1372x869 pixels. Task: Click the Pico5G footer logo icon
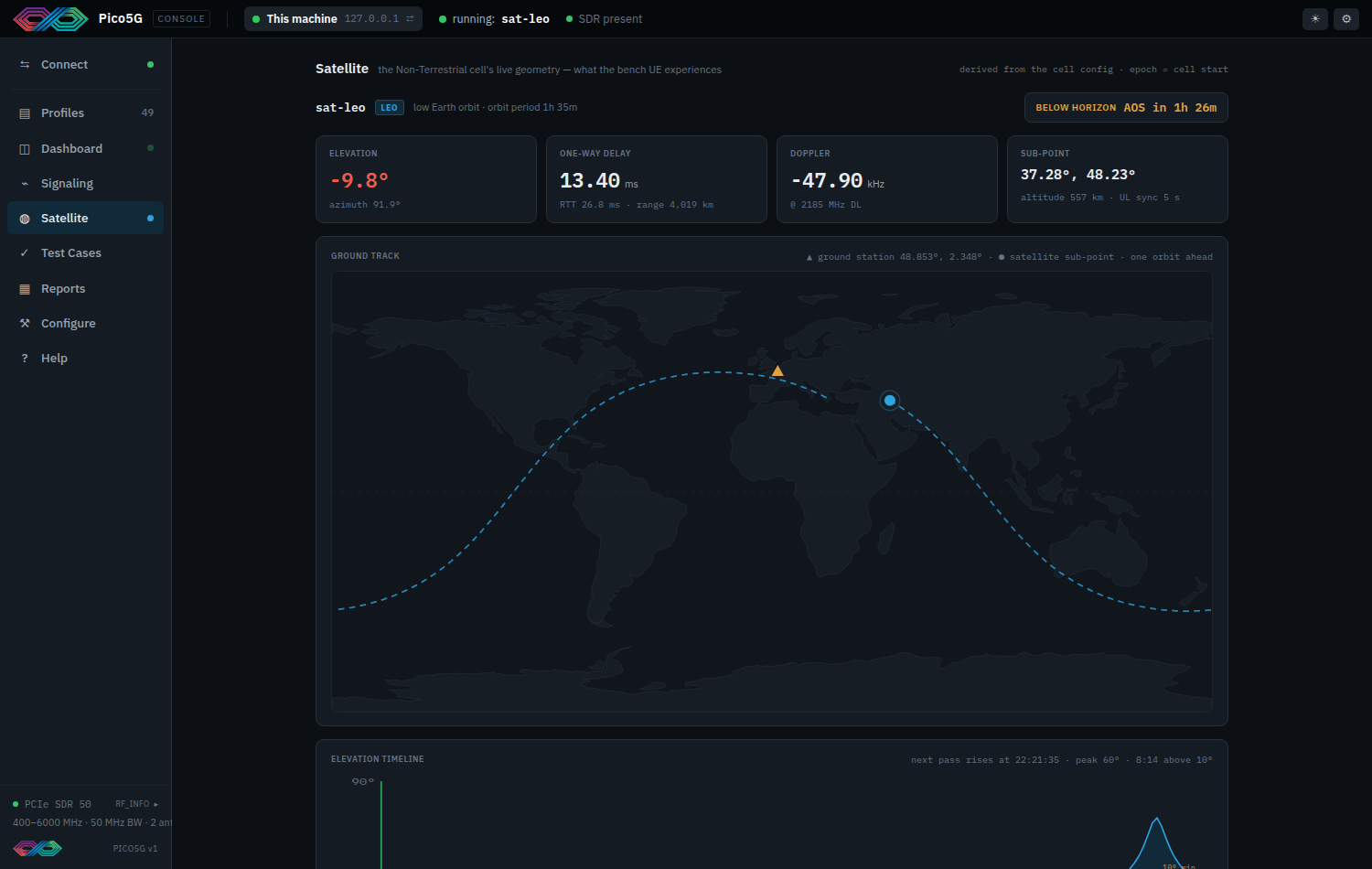click(38, 848)
